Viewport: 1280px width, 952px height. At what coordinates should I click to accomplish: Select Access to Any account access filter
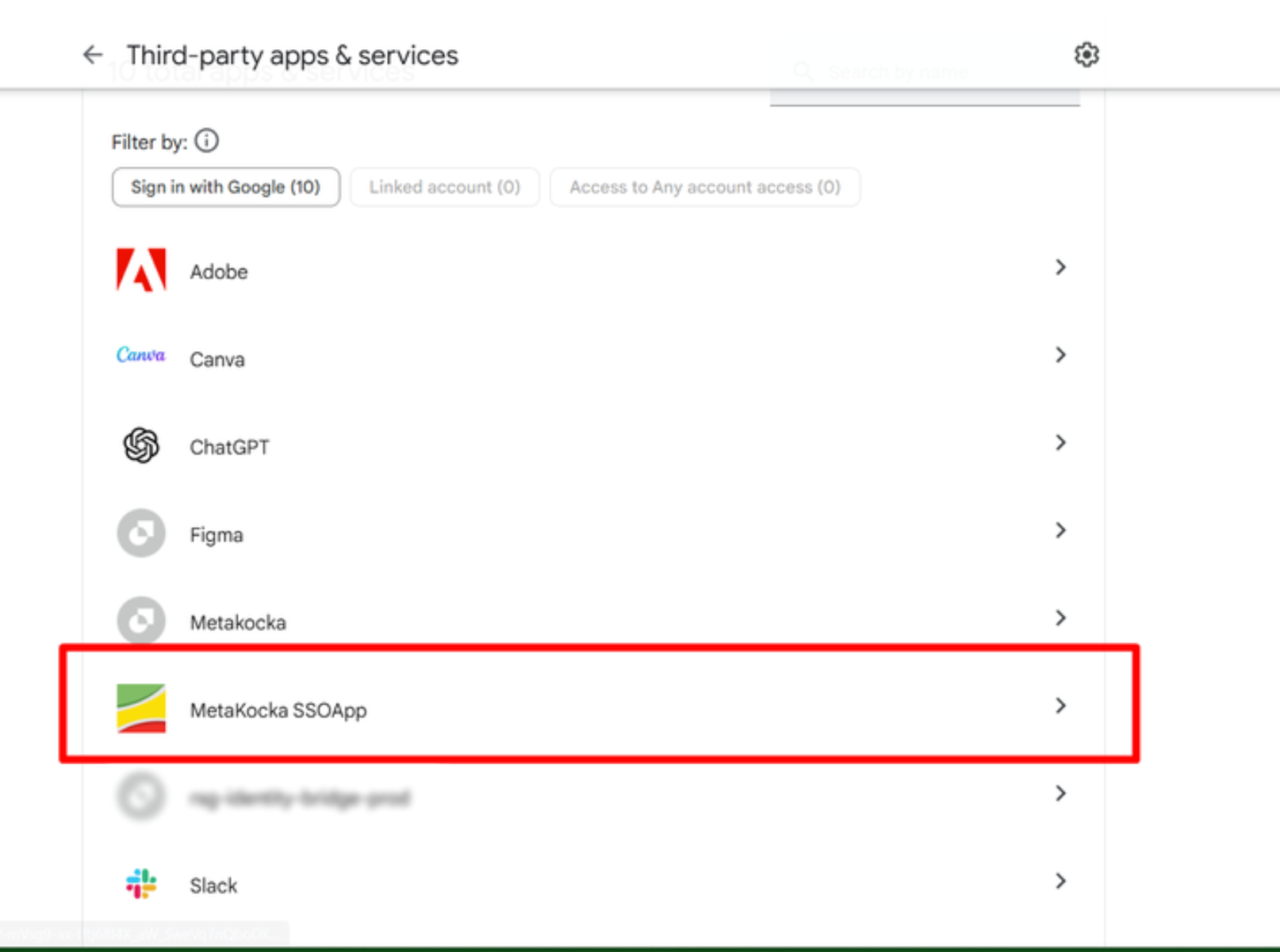click(x=705, y=187)
